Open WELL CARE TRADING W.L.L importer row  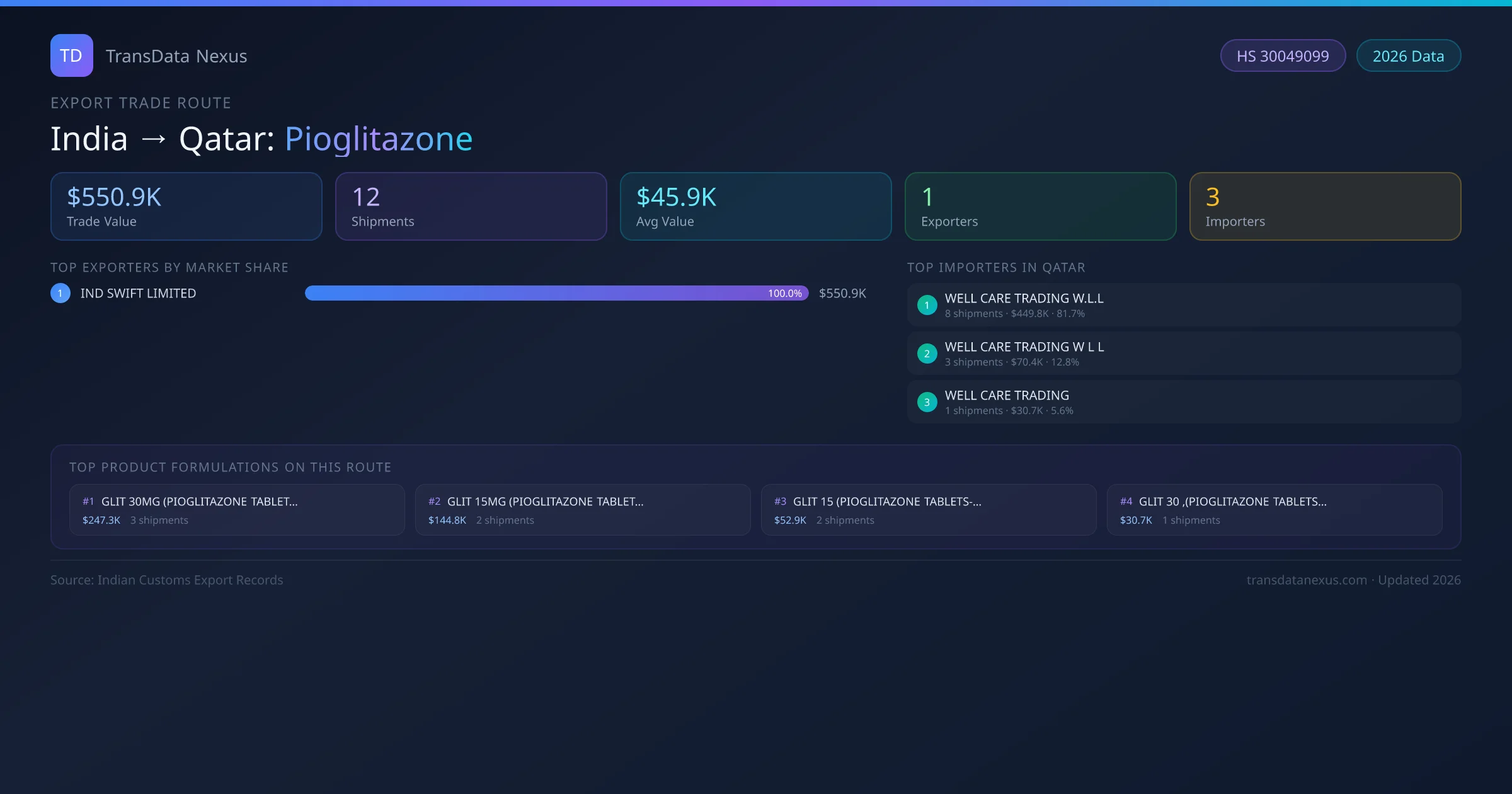coord(1183,305)
